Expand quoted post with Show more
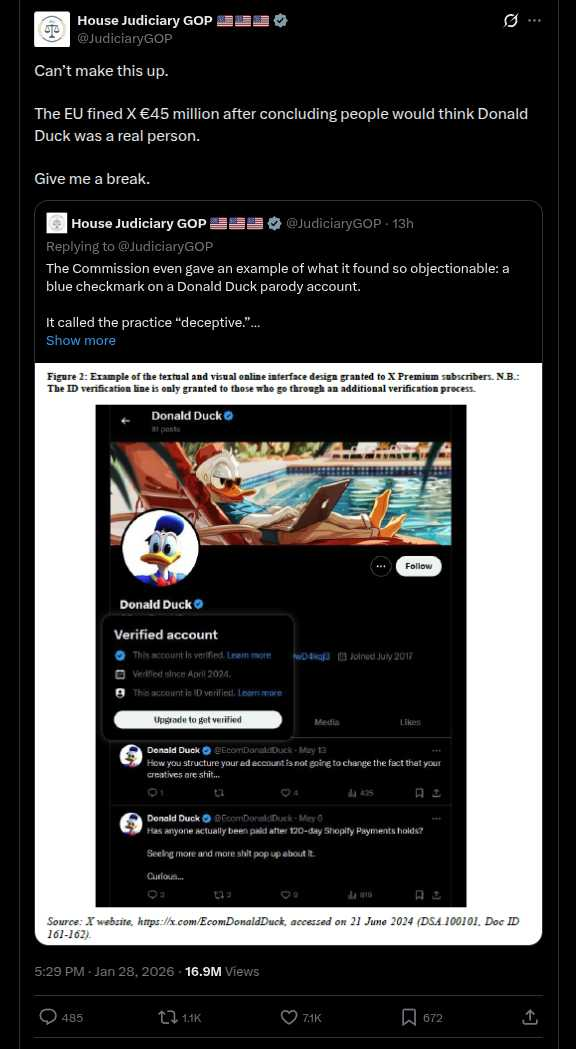 click(x=81, y=341)
